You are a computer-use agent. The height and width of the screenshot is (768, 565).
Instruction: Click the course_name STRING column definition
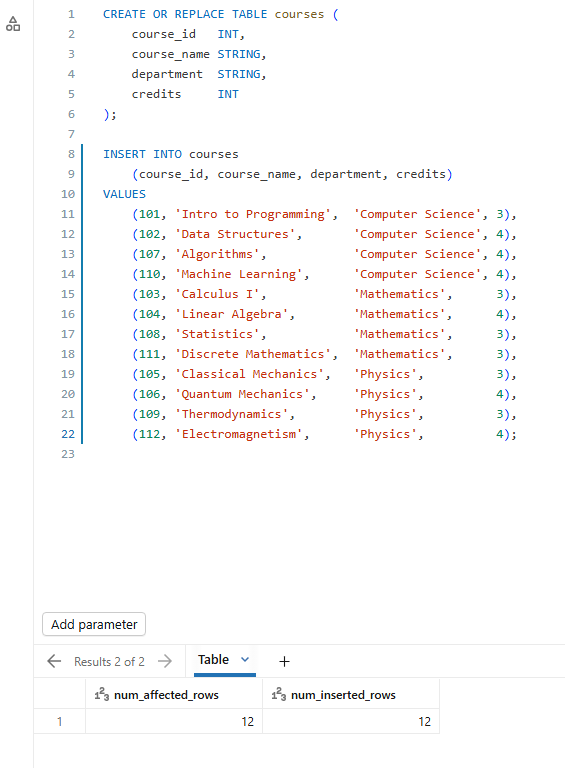pyautogui.click(x=199, y=54)
